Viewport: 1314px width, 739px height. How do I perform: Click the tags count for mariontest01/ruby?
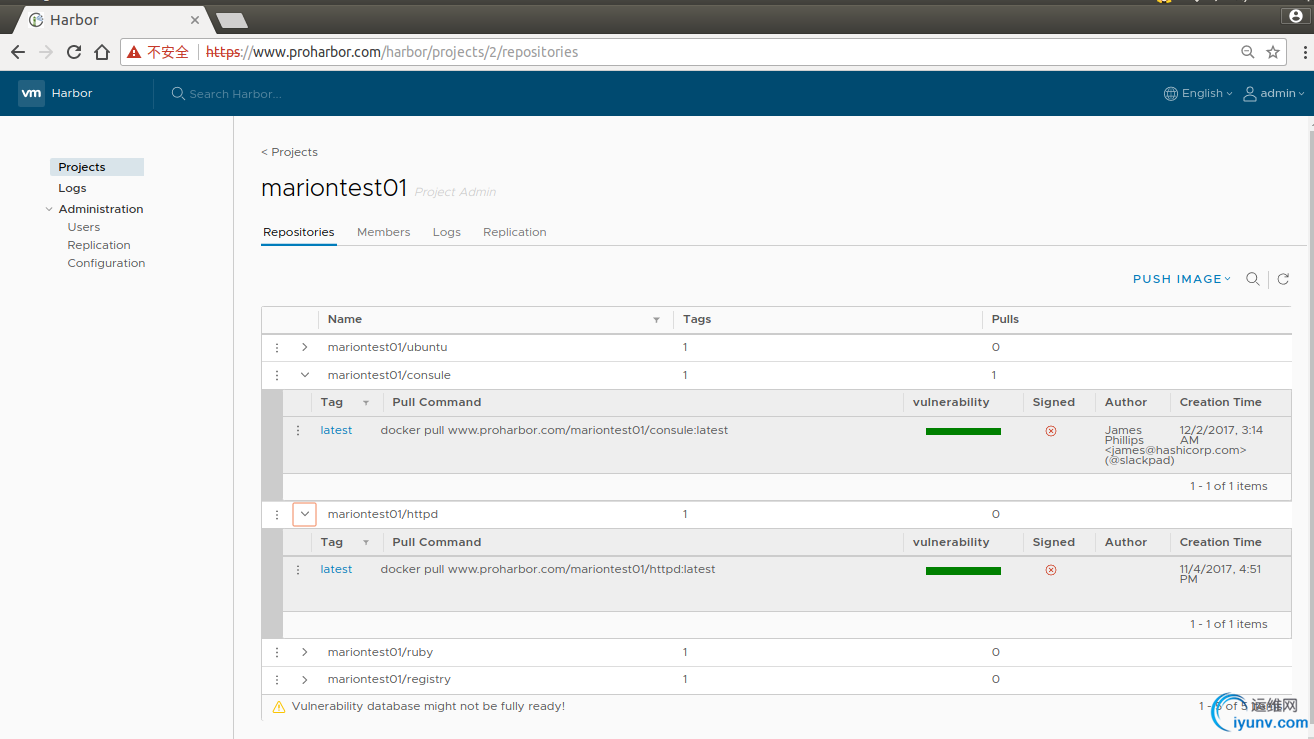(x=685, y=652)
